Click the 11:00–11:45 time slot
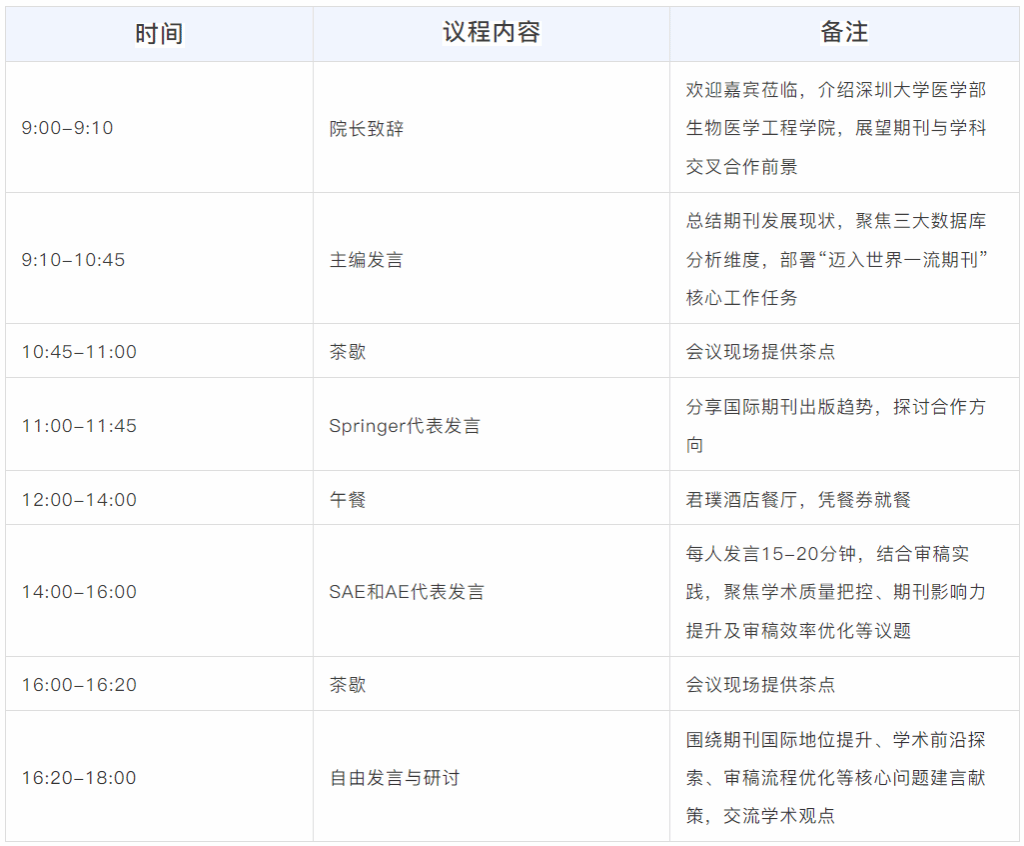Screen dimensions: 1024x846 coord(79,426)
